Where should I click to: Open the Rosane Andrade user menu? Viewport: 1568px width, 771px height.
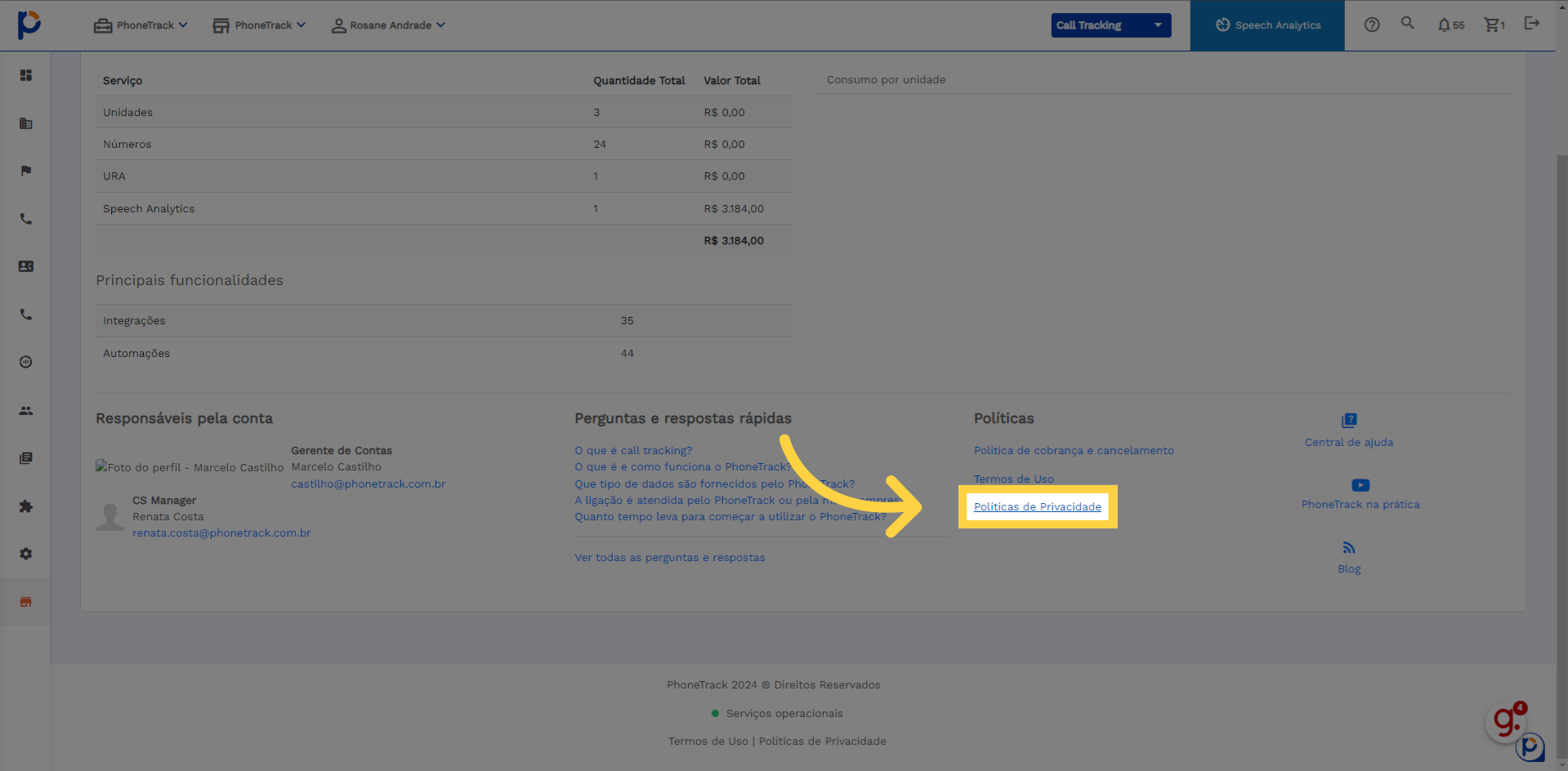(x=388, y=25)
